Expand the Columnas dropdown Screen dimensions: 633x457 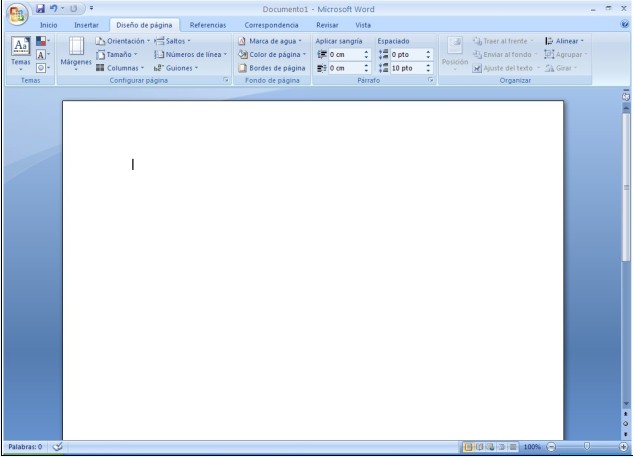(x=125, y=68)
